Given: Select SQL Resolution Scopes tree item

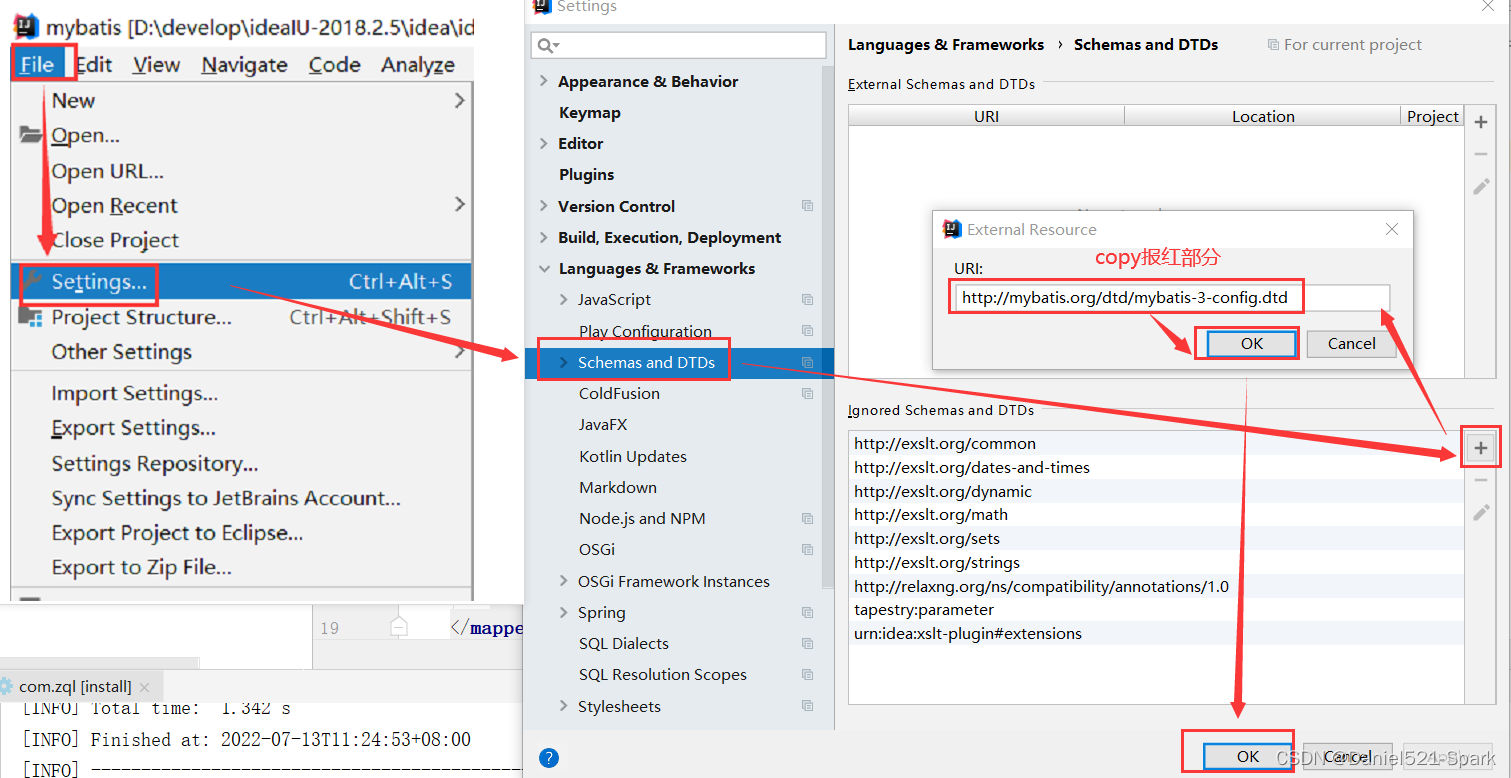Looking at the screenshot, I should click(663, 675).
